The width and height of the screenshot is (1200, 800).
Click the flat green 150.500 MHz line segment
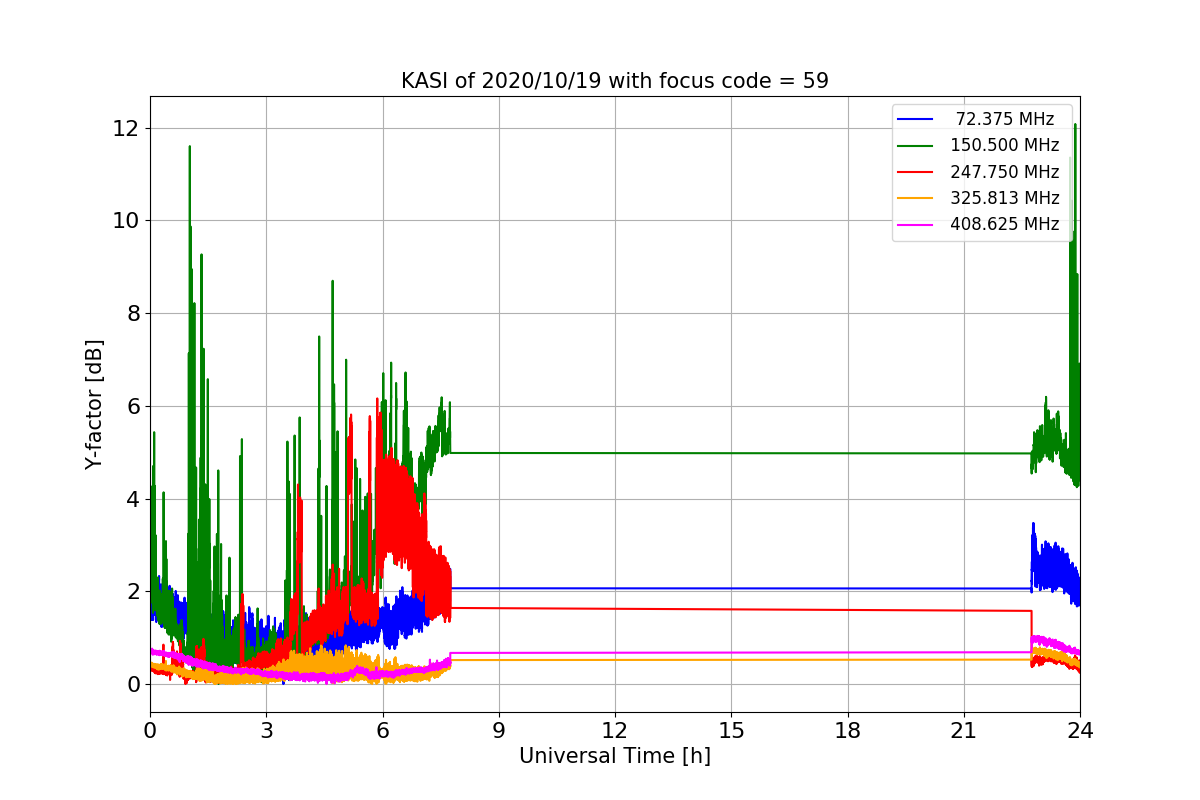coord(740,453)
